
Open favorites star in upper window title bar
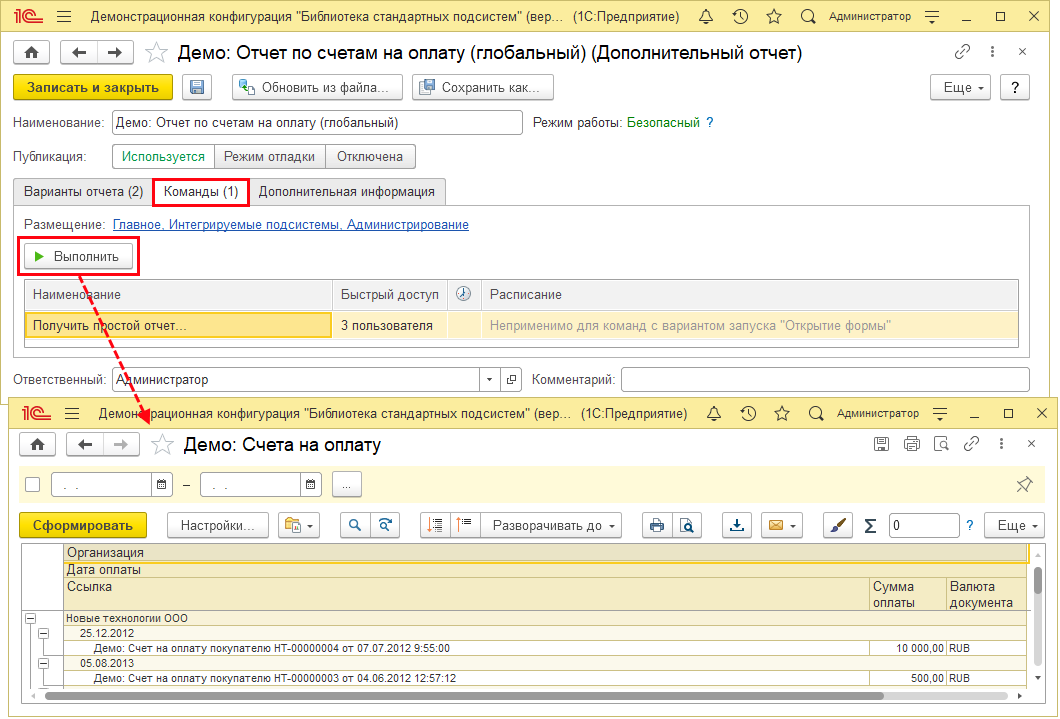(774, 16)
